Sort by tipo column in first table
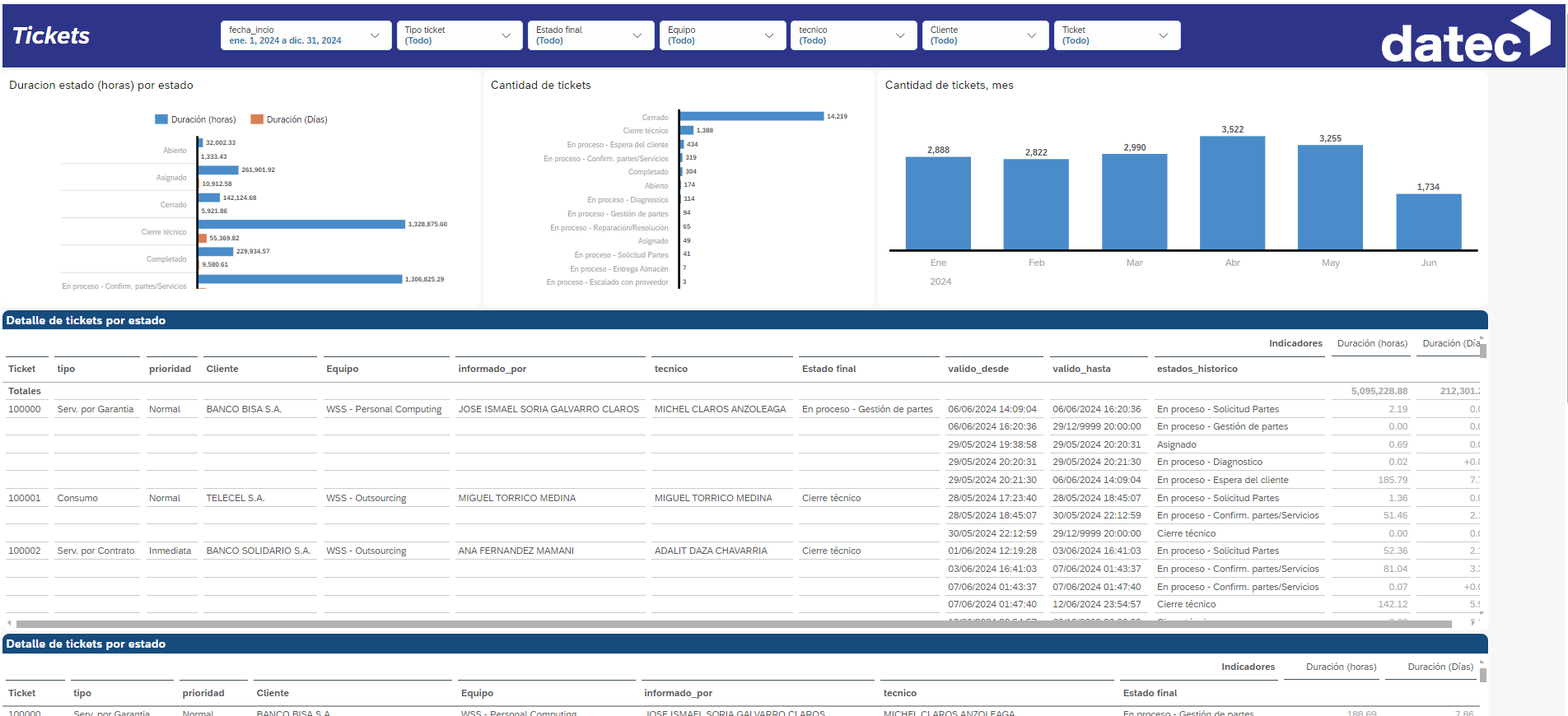 pyautogui.click(x=66, y=369)
